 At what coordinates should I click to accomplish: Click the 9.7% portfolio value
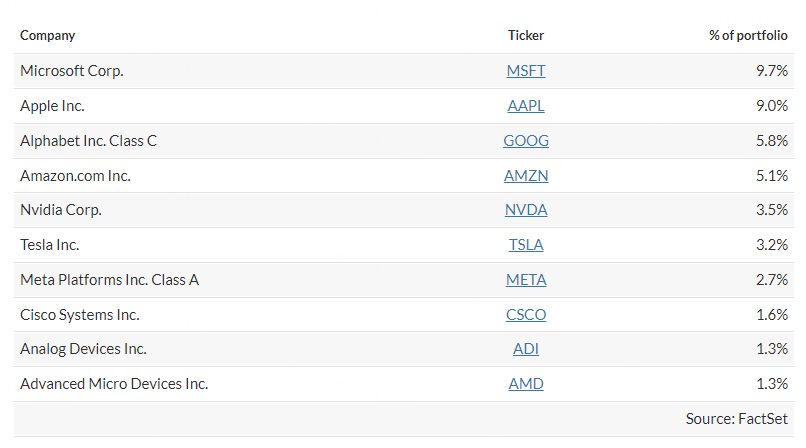coord(772,71)
